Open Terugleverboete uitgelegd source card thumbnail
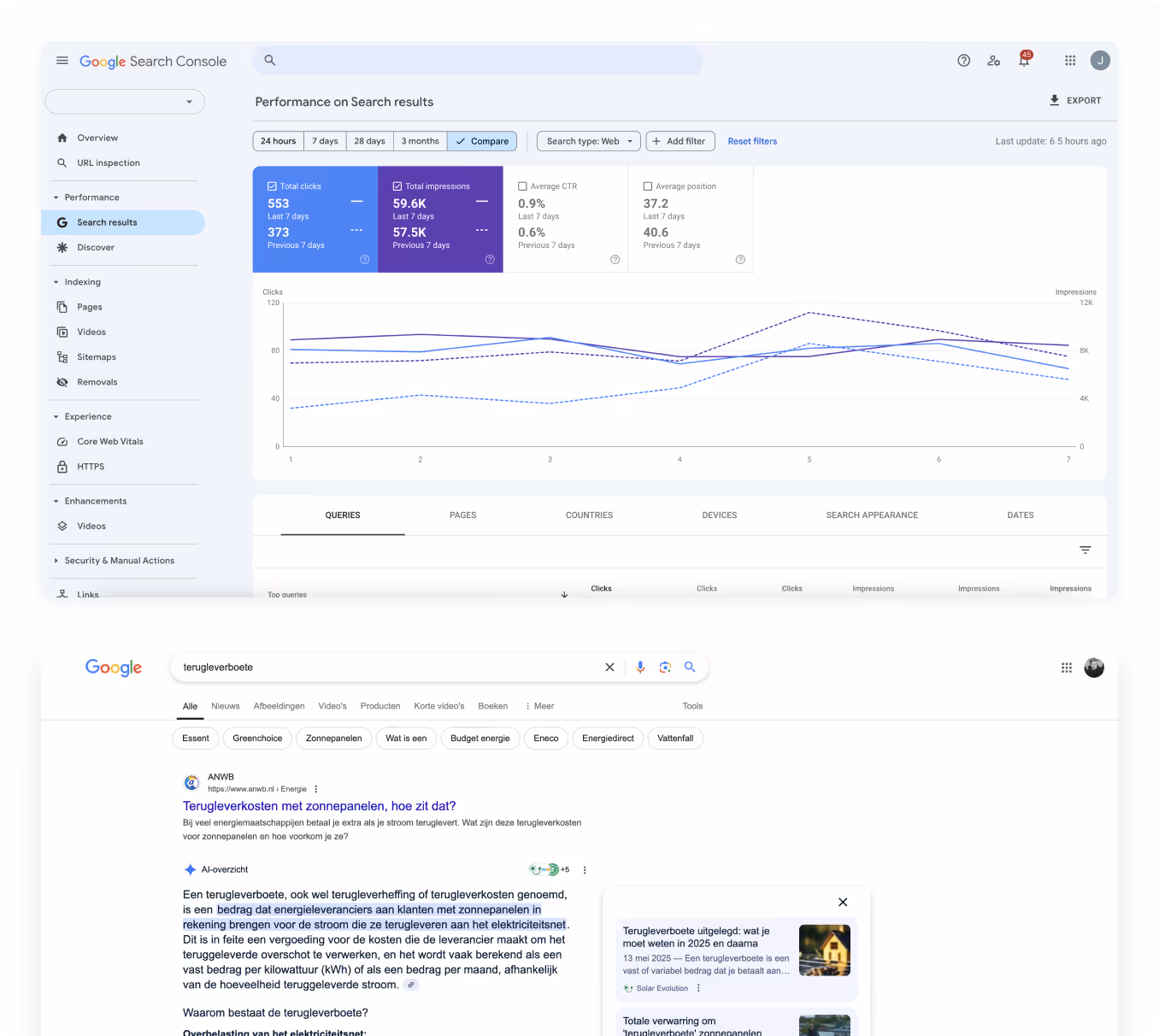 tap(825, 951)
